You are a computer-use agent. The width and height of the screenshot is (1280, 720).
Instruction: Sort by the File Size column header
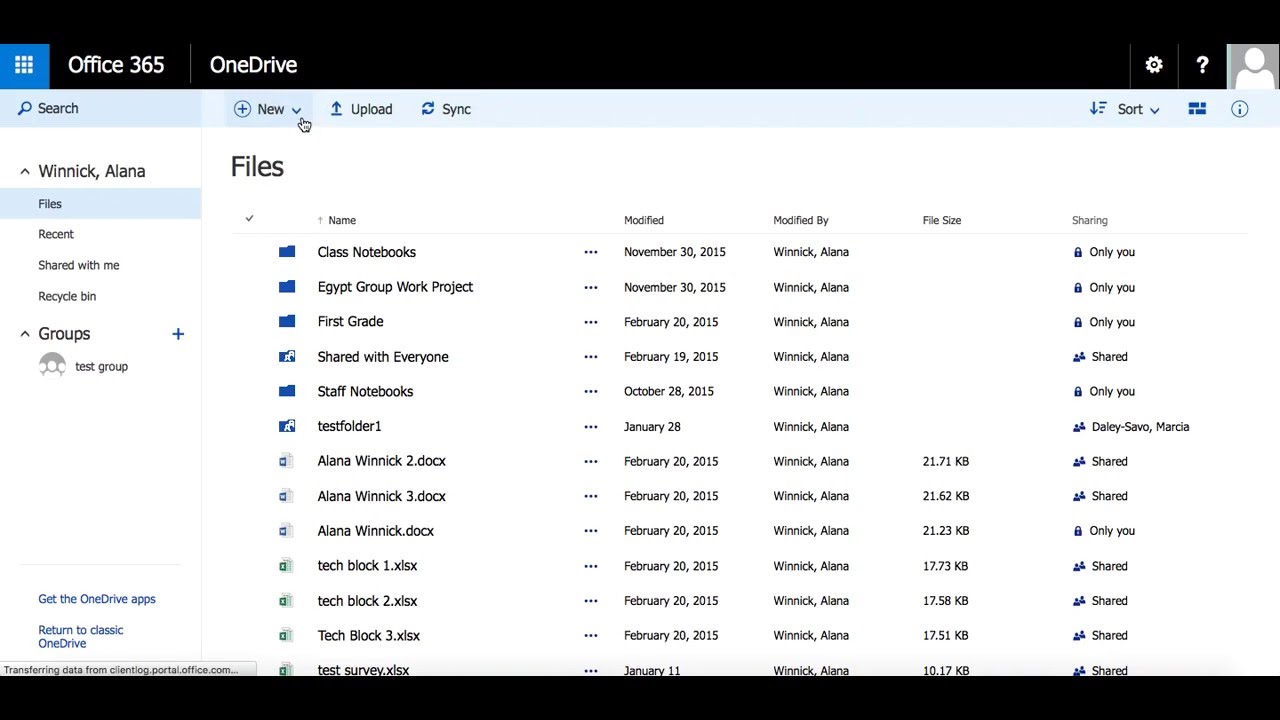click(x=942, y=220)
